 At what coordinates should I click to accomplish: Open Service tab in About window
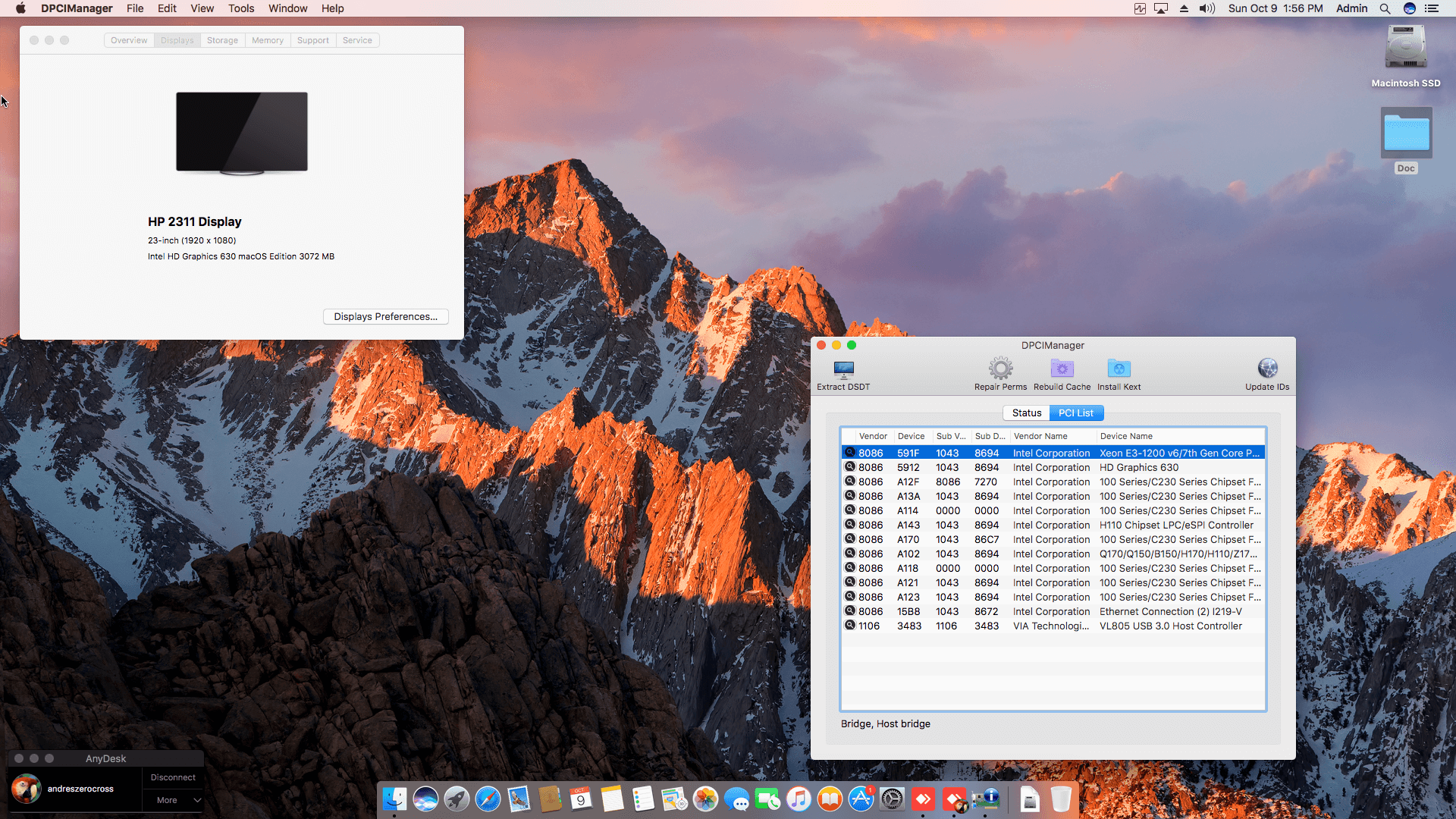click(x=357, y=40)
